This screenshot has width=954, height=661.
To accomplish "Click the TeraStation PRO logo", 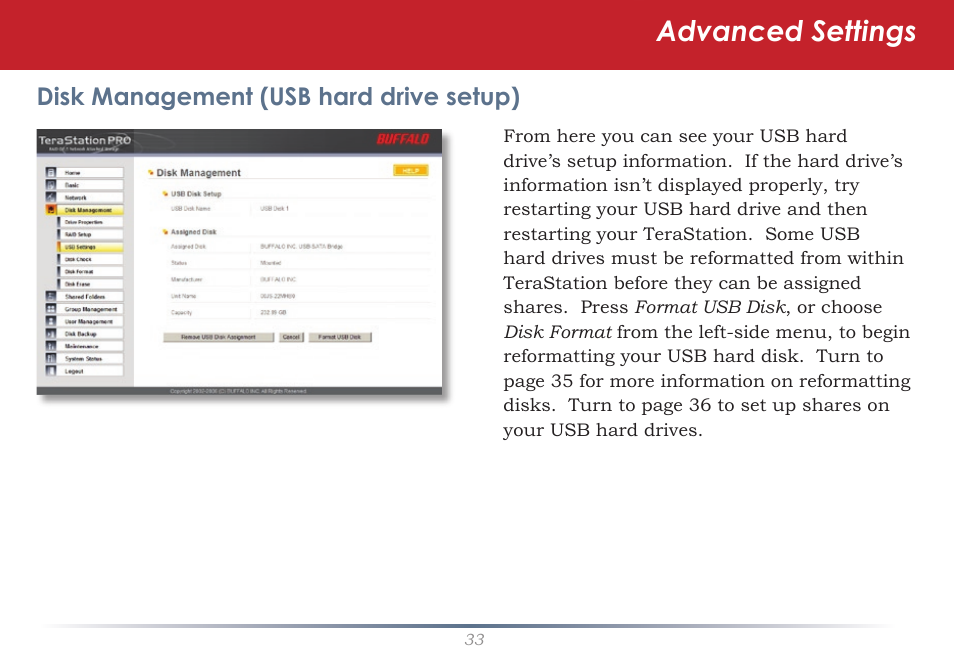I will (x=85, y=142).
